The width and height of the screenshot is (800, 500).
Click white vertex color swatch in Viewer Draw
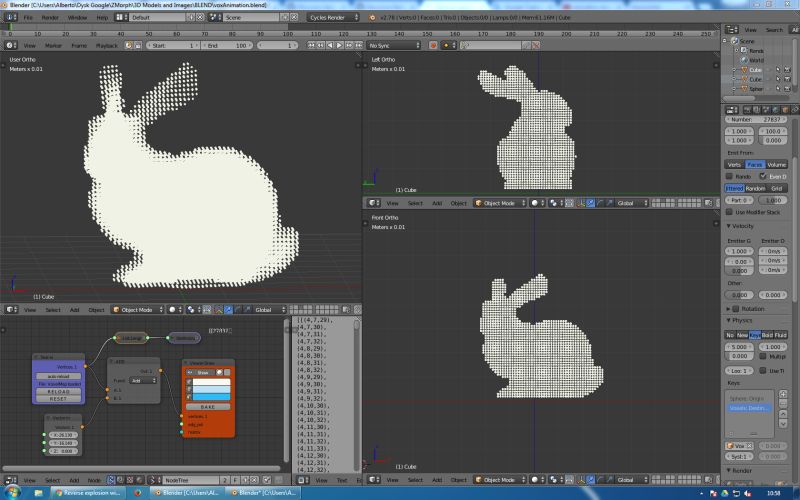pos(212,382)
